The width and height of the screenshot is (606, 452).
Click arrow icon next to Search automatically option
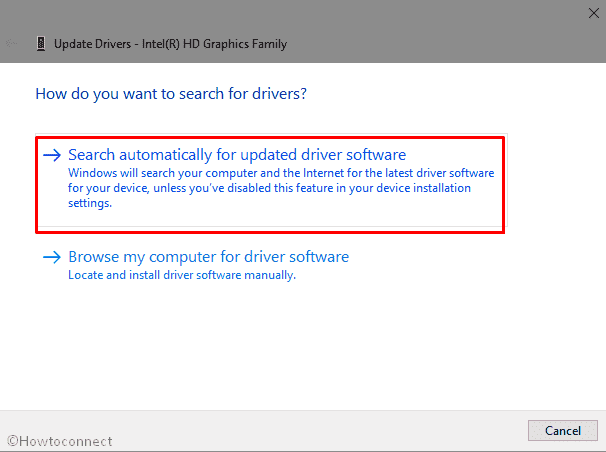[52, 155]
